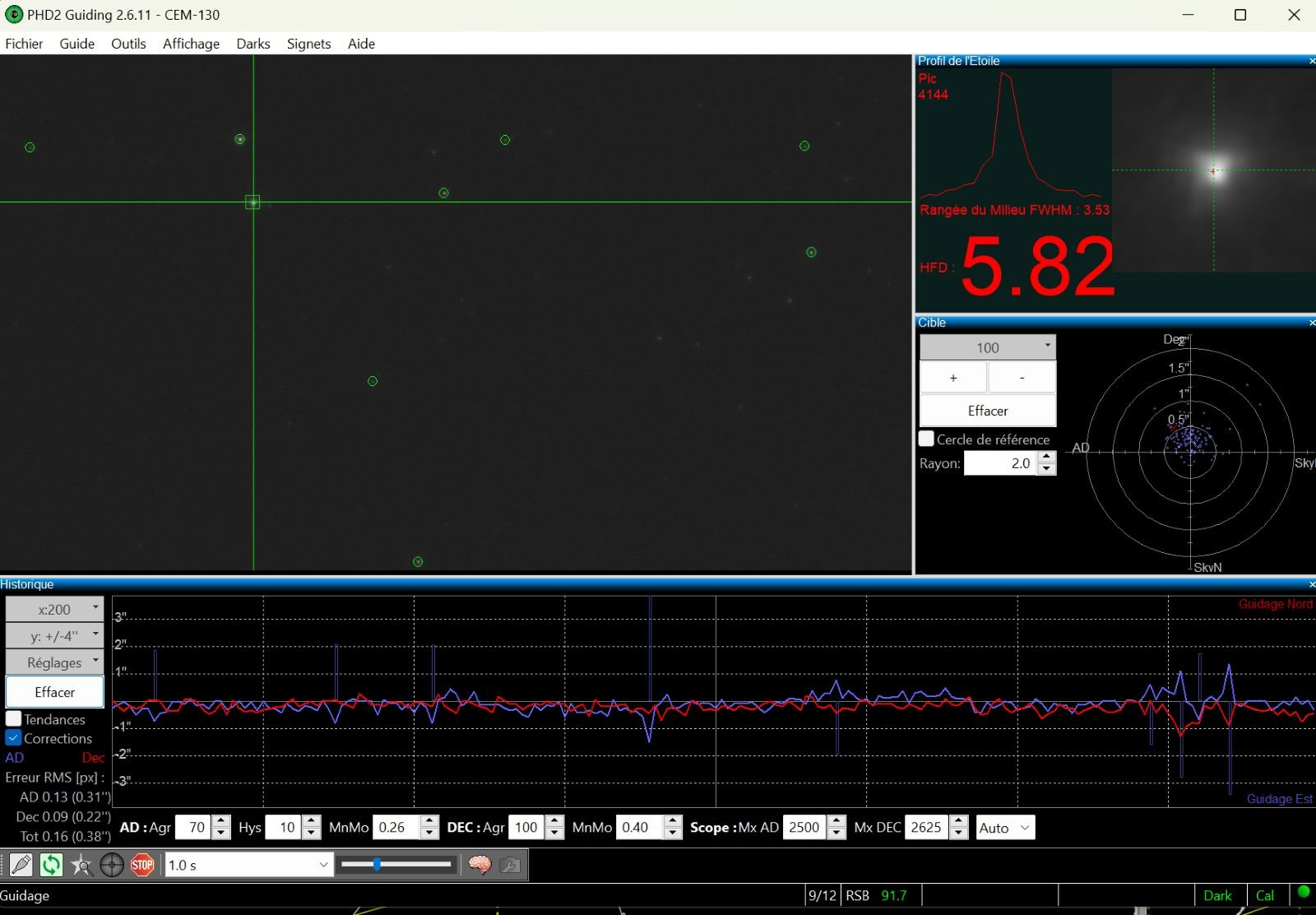Screen dimensions: 1316x915
Task: Open the Darks menu
Action: [253, 44]
